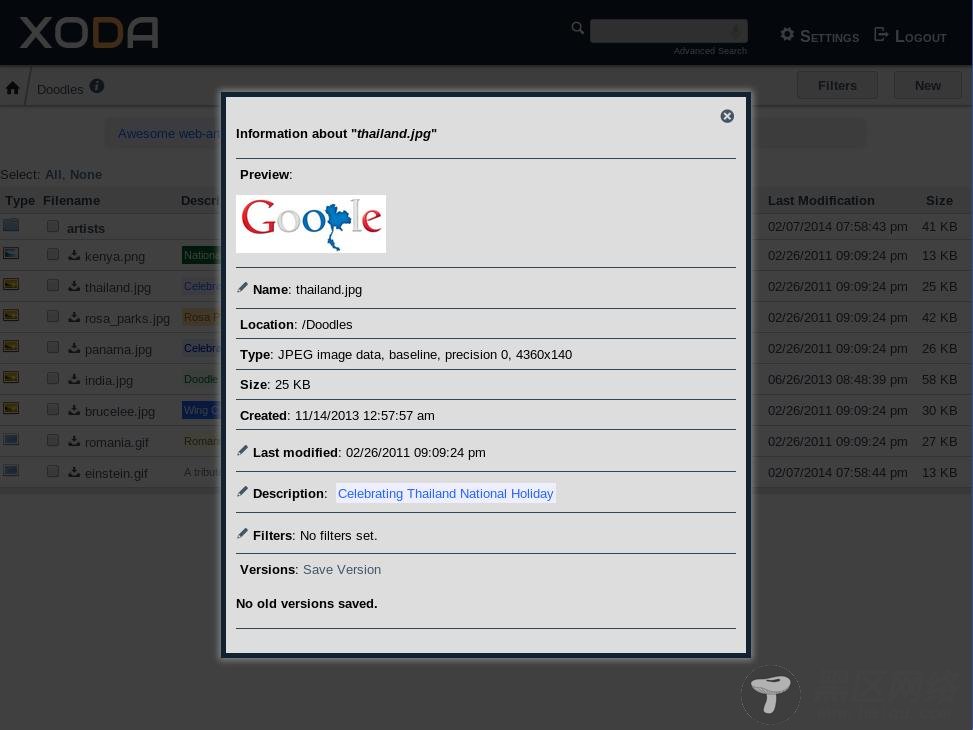Tick the india.jpg checkbox
The image size is (973, 730).
(x=53, y=378)
